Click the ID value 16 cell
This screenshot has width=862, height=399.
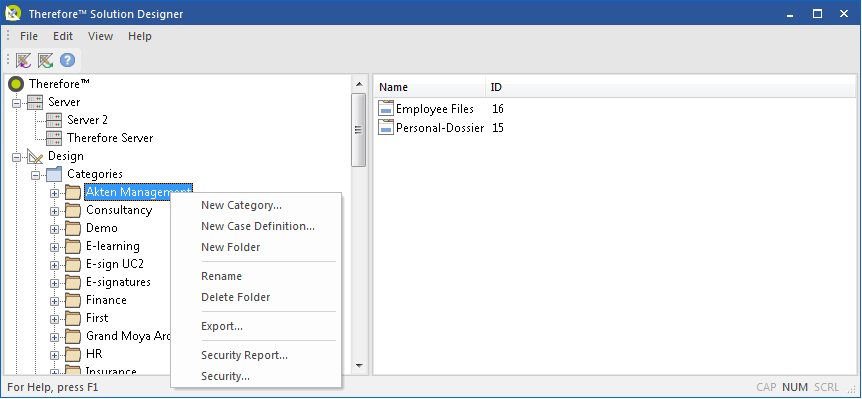[x=498, y=109]
